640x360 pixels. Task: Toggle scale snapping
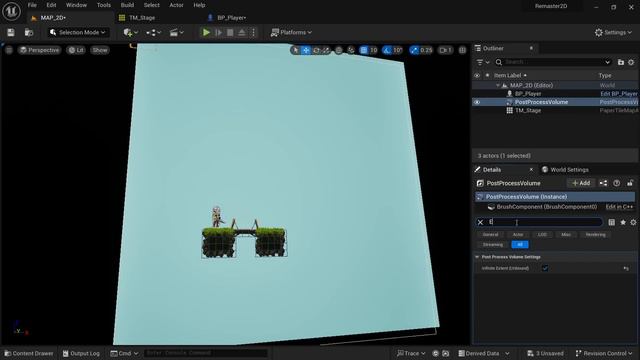(414, 50)
